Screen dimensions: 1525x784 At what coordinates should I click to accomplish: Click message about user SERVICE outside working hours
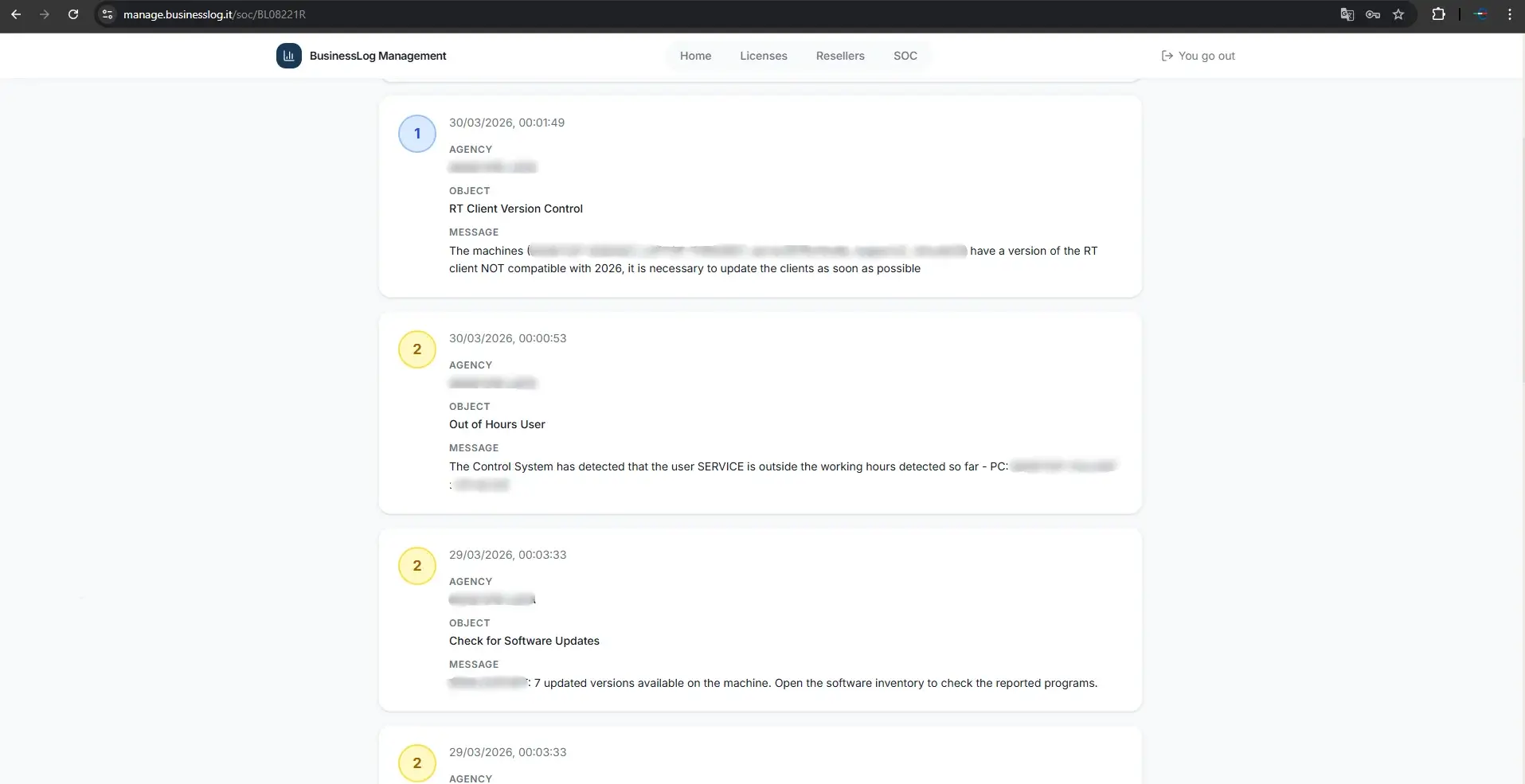tap(784, 475)
